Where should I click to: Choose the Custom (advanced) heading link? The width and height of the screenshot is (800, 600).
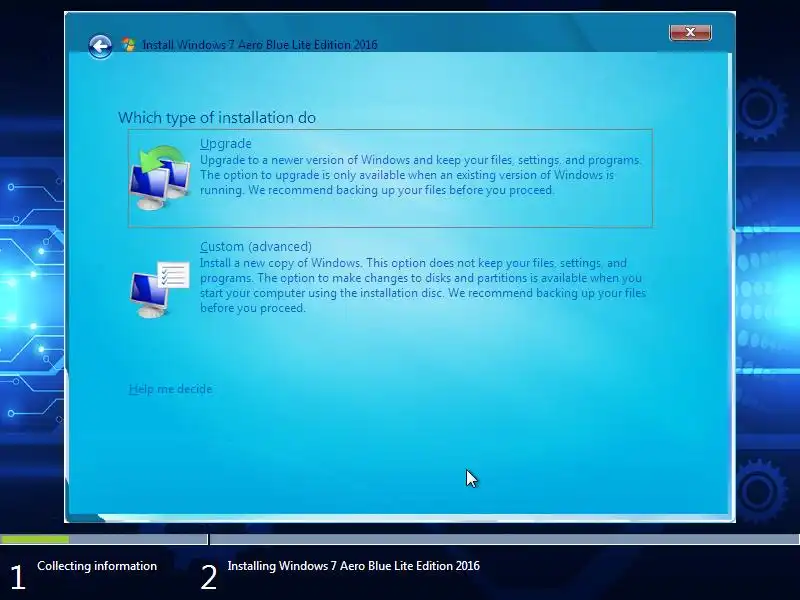click(x=256, y=246)
